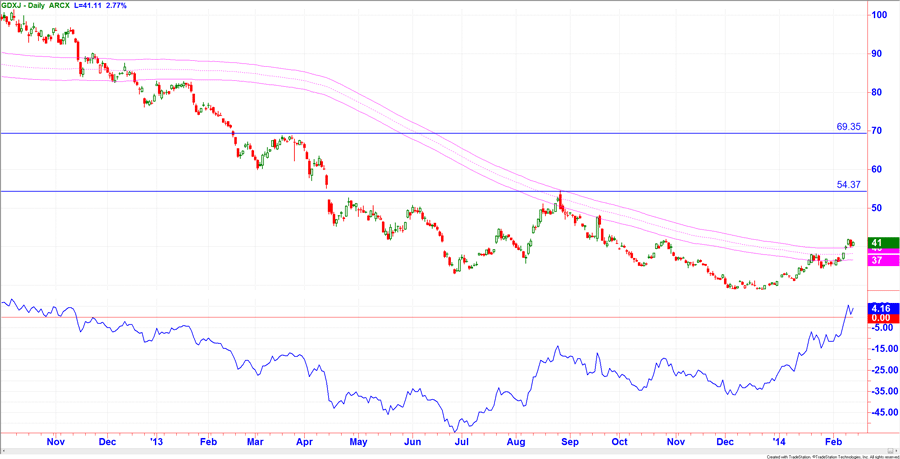Click the 100 price axis label
This screenshot has height=459, width=900.
click(879, 15)
